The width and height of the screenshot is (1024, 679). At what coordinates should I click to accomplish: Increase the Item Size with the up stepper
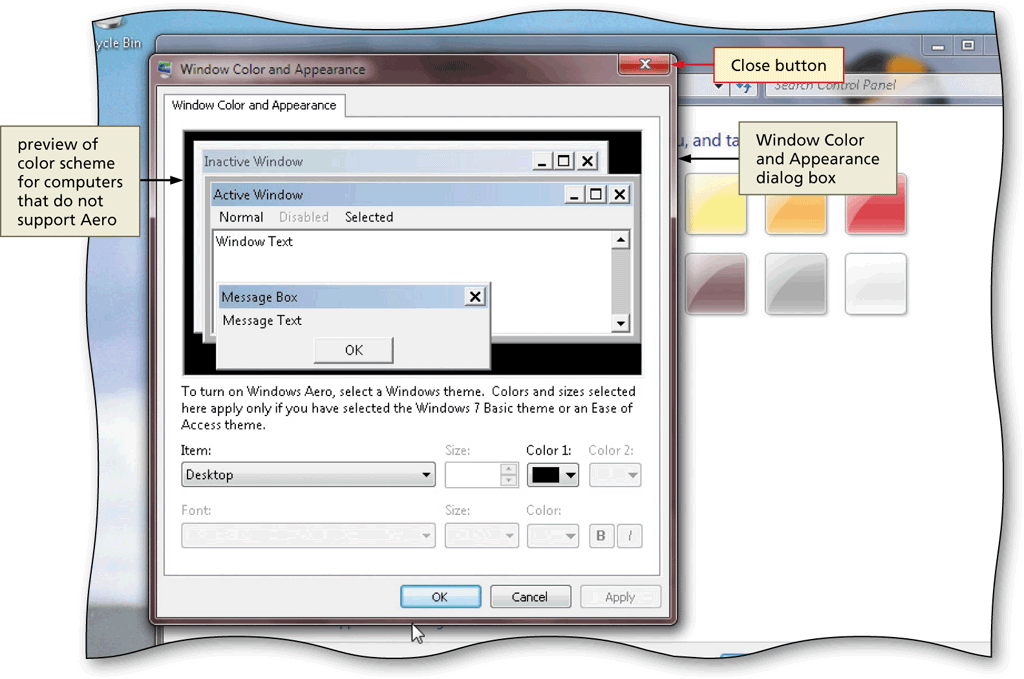pyautogui.click(x=509, y=469)
